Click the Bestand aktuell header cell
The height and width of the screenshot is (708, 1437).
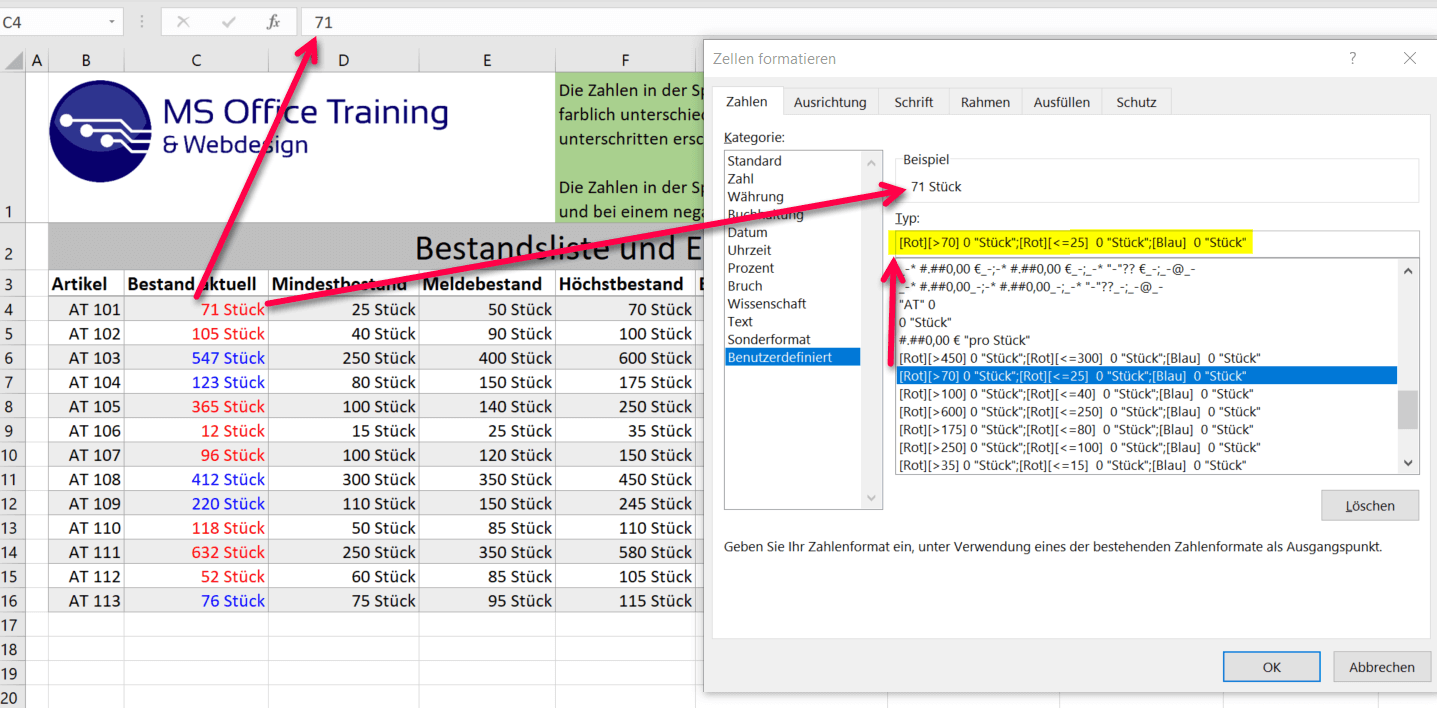click(x=196, y=284)
